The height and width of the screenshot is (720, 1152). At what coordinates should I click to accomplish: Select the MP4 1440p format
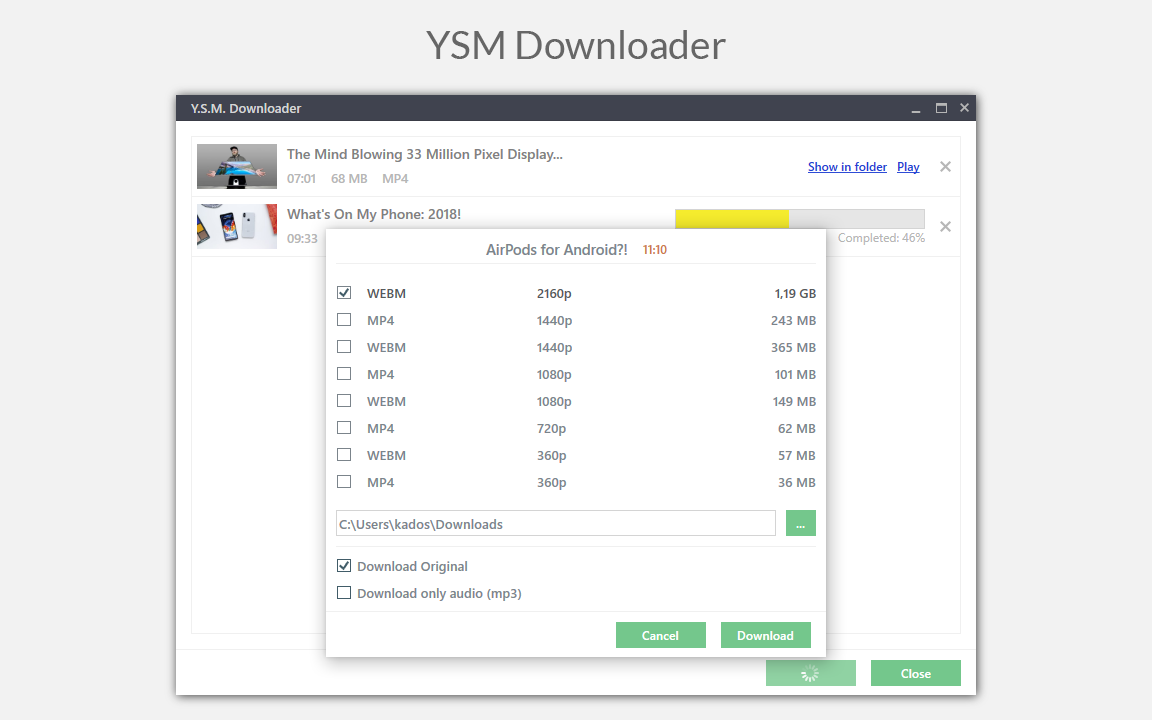click(x=344, y=319)
